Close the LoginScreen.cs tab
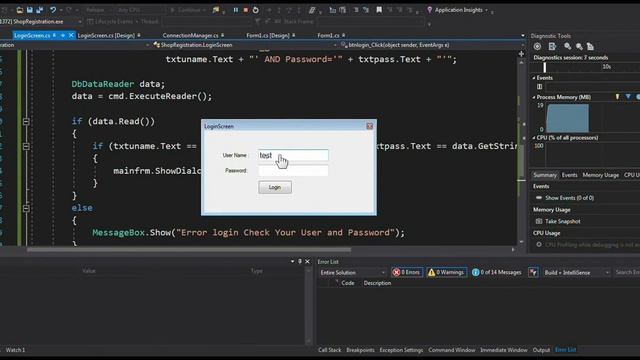Screen dimensions: 640x360 point(71,36)
